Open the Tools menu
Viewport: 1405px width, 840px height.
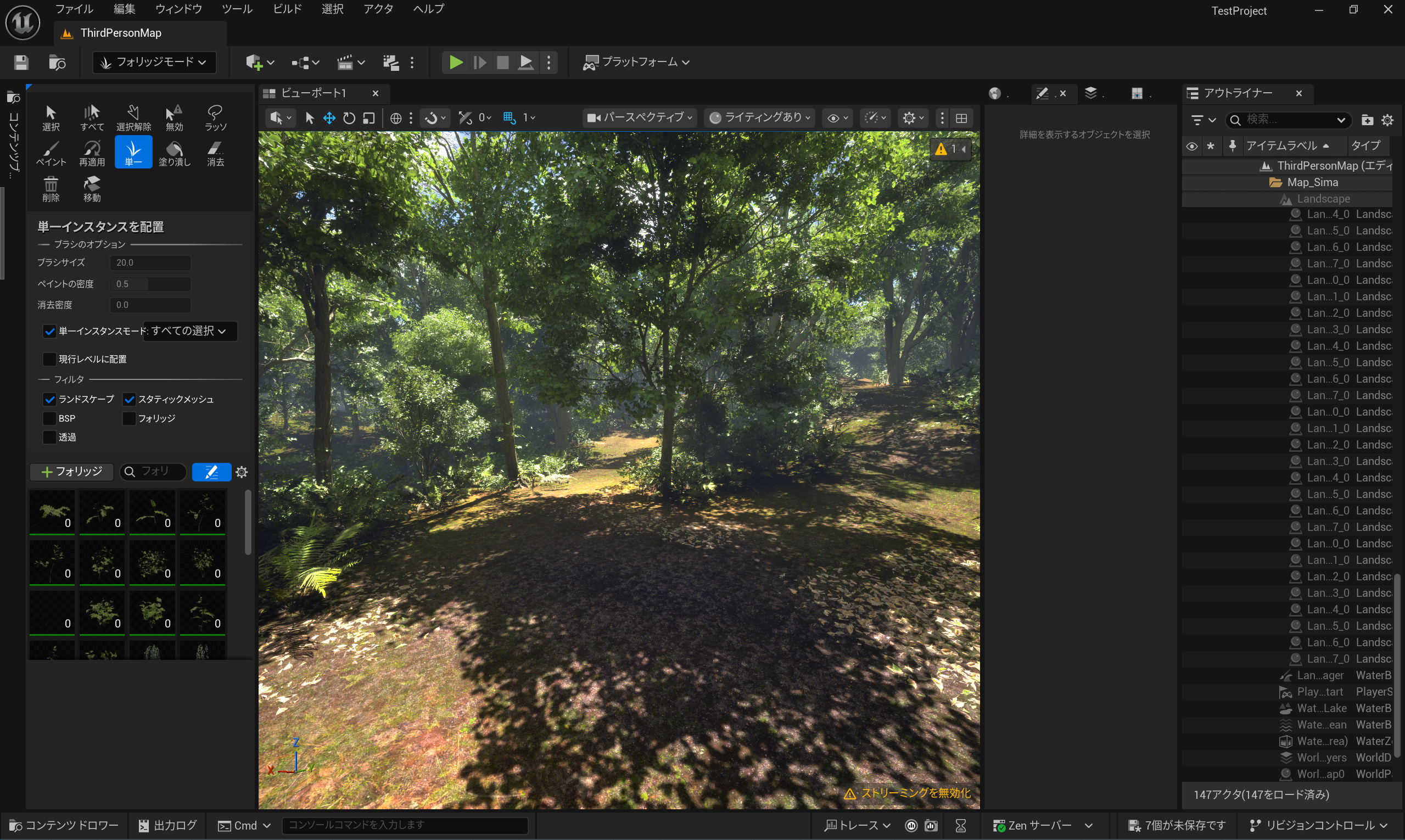point(237,9)
